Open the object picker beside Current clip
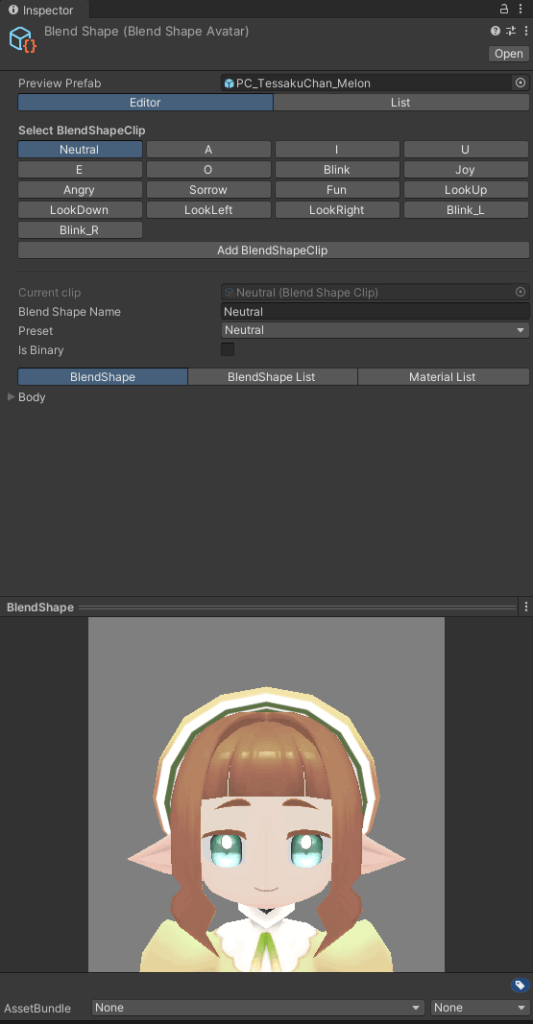The width and height of the screenshot is (533, 1024). point(521,292)
